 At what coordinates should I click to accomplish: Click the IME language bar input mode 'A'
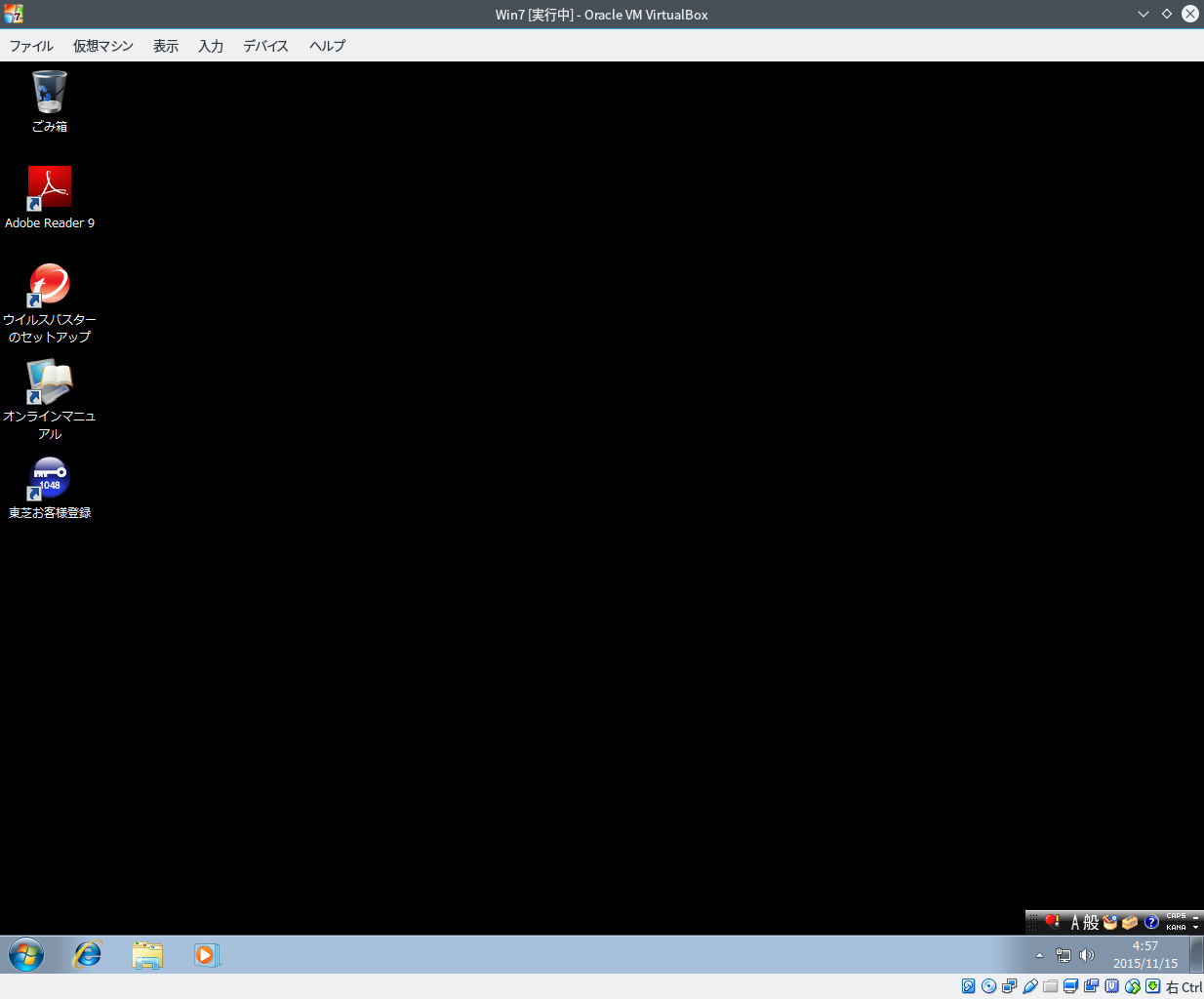tap(1075, 922)
